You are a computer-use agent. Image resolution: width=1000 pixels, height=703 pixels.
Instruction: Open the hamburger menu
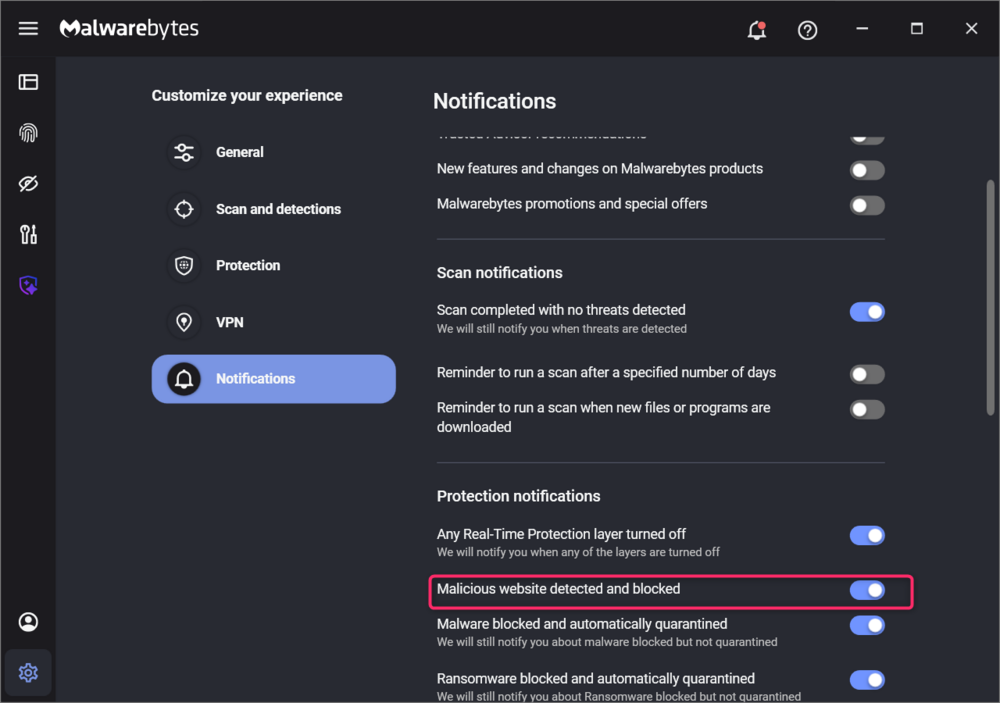tap(28, 29)
